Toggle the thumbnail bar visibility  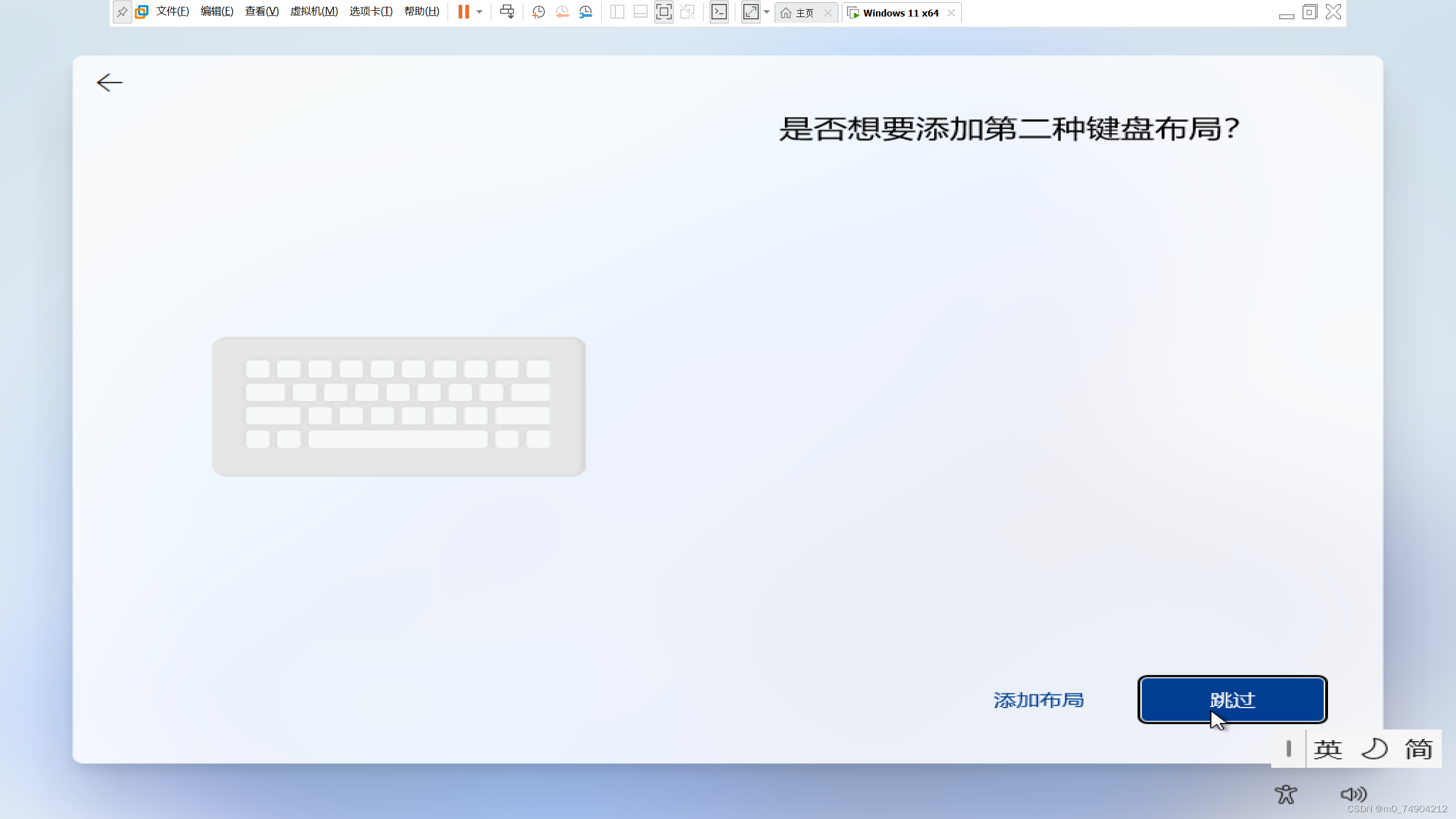640,11
